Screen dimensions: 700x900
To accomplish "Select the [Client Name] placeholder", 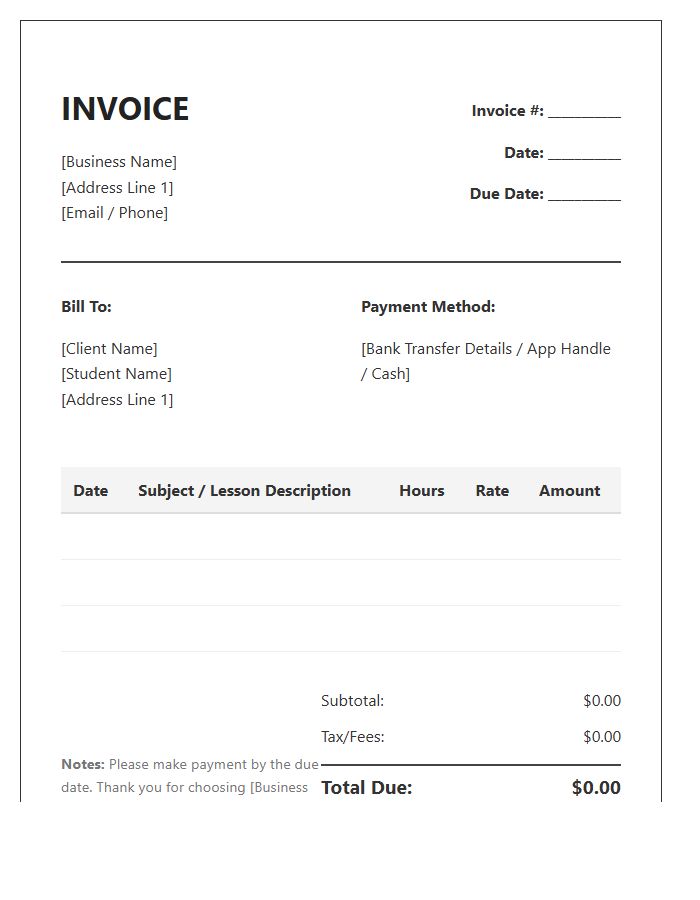I will (109, 349).
